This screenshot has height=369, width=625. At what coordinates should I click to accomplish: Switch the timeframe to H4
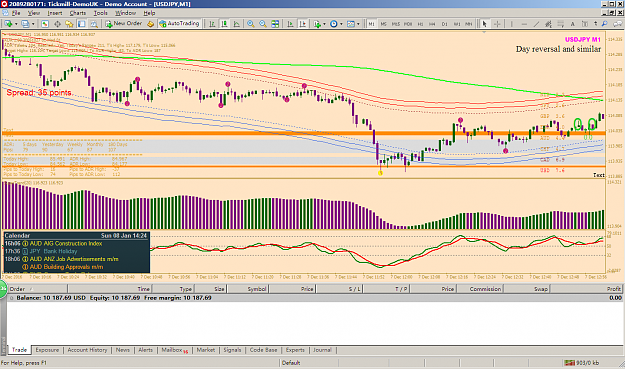[x=432, y=24]
